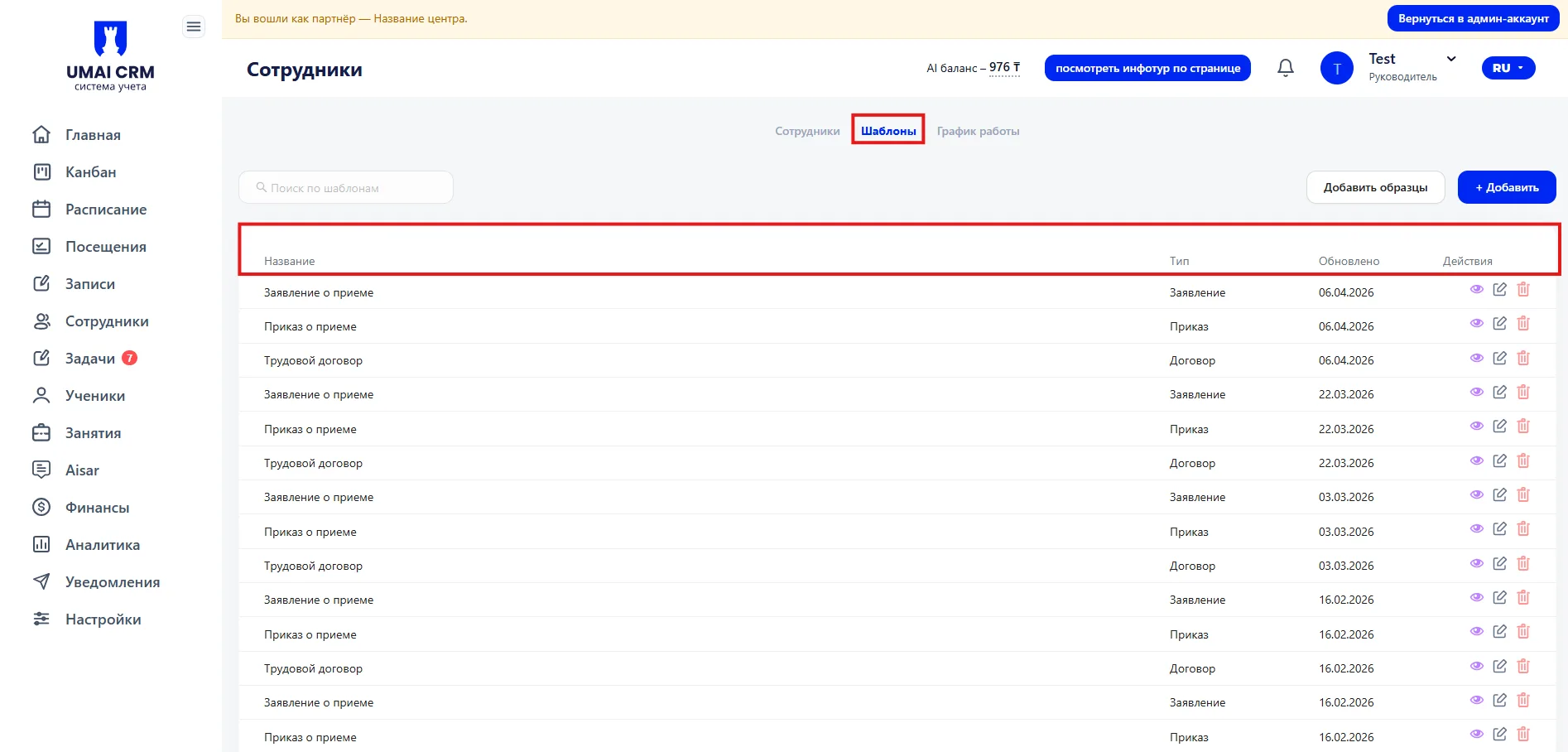Viewport: 1568px width, 752px height.
Task: Open Канбан in the sidebar
Action: click(75, 171)
